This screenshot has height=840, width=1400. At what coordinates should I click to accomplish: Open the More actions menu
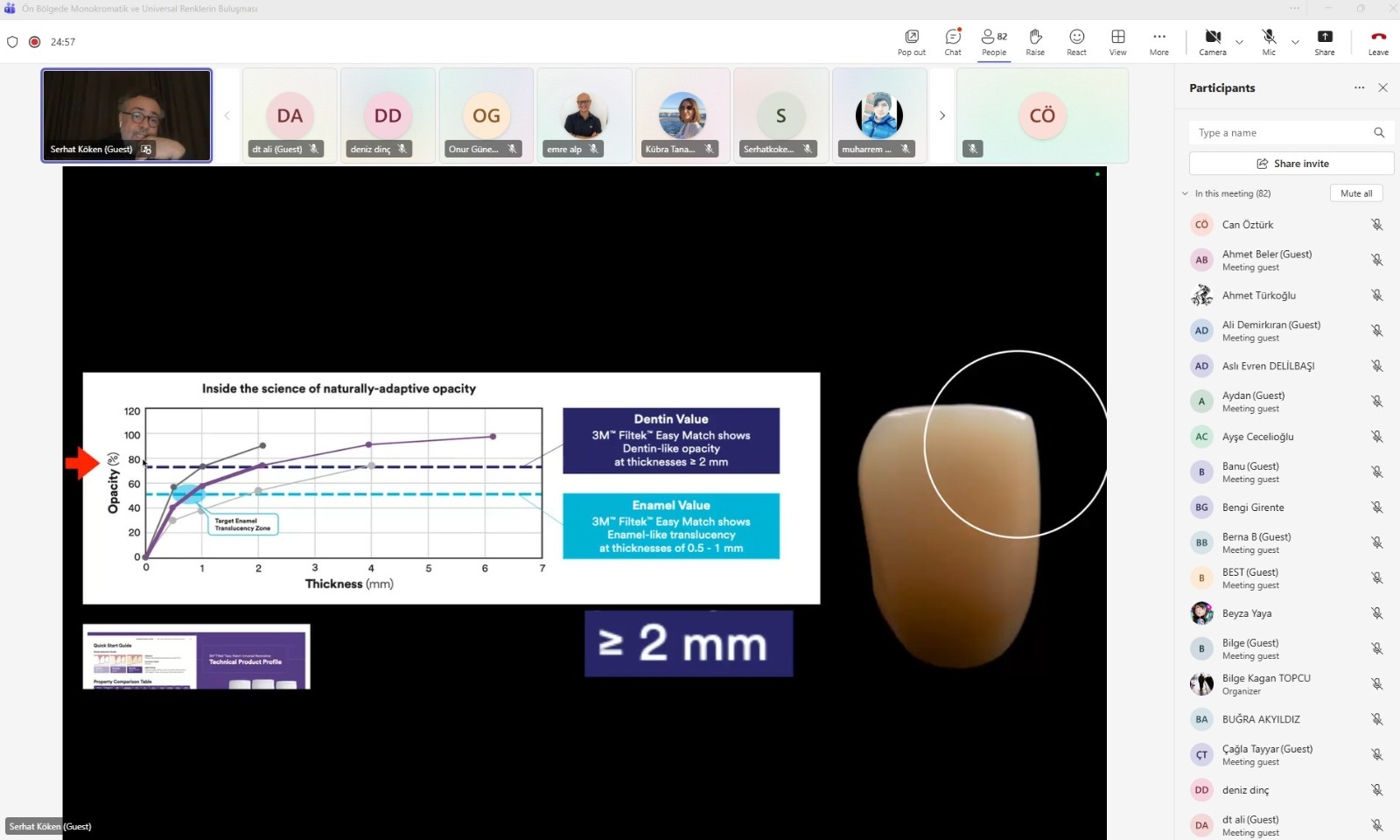1158,41
